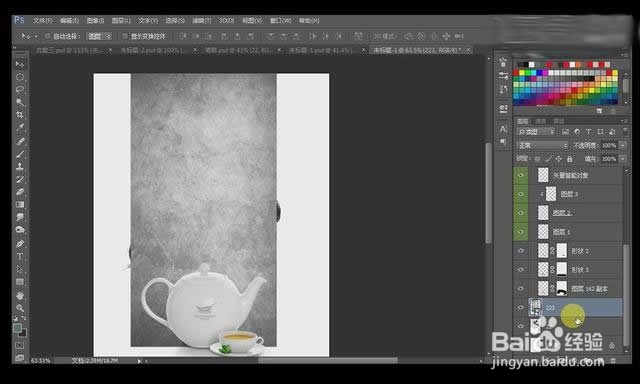The width and height of the screenshot is (640, 384).
Task: Open the 滤镜(T) menu
Action: [x=202, y=20]
